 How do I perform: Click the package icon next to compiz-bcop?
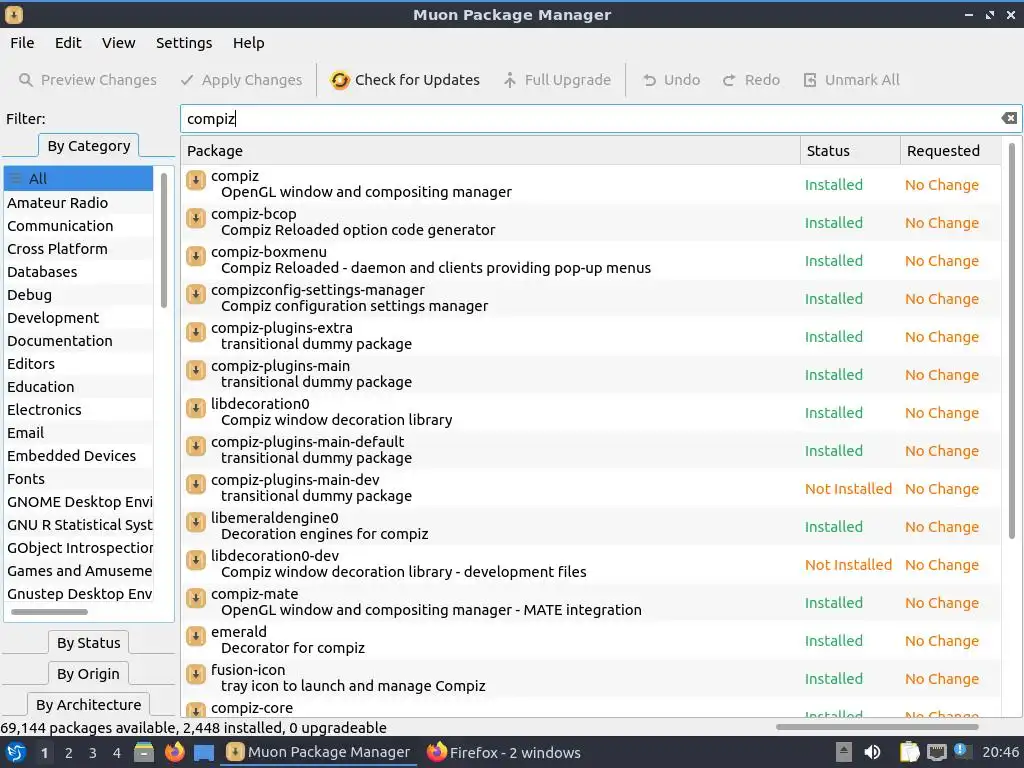(196, 218)
